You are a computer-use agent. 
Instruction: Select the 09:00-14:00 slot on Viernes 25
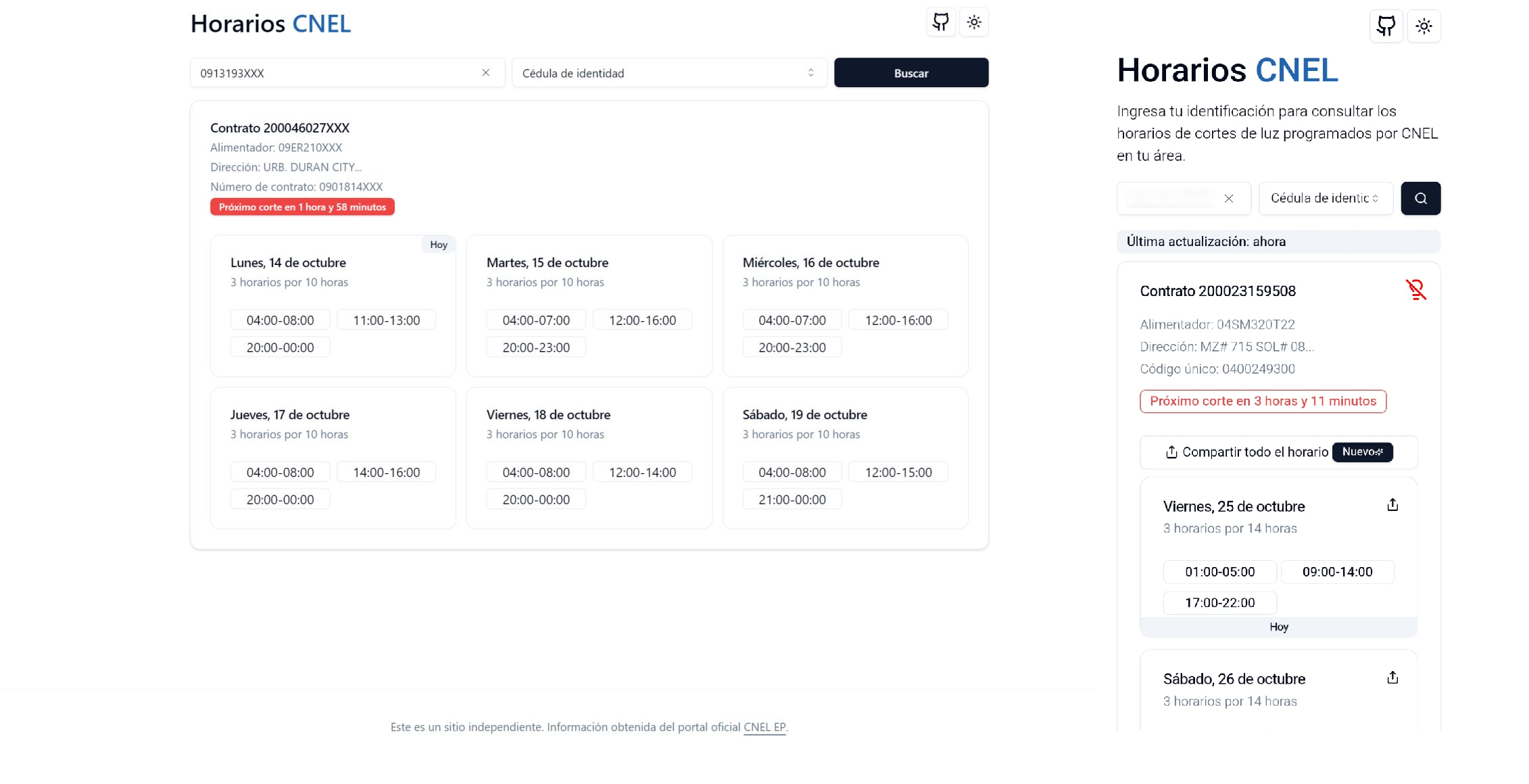click(x=1337, y=572)
